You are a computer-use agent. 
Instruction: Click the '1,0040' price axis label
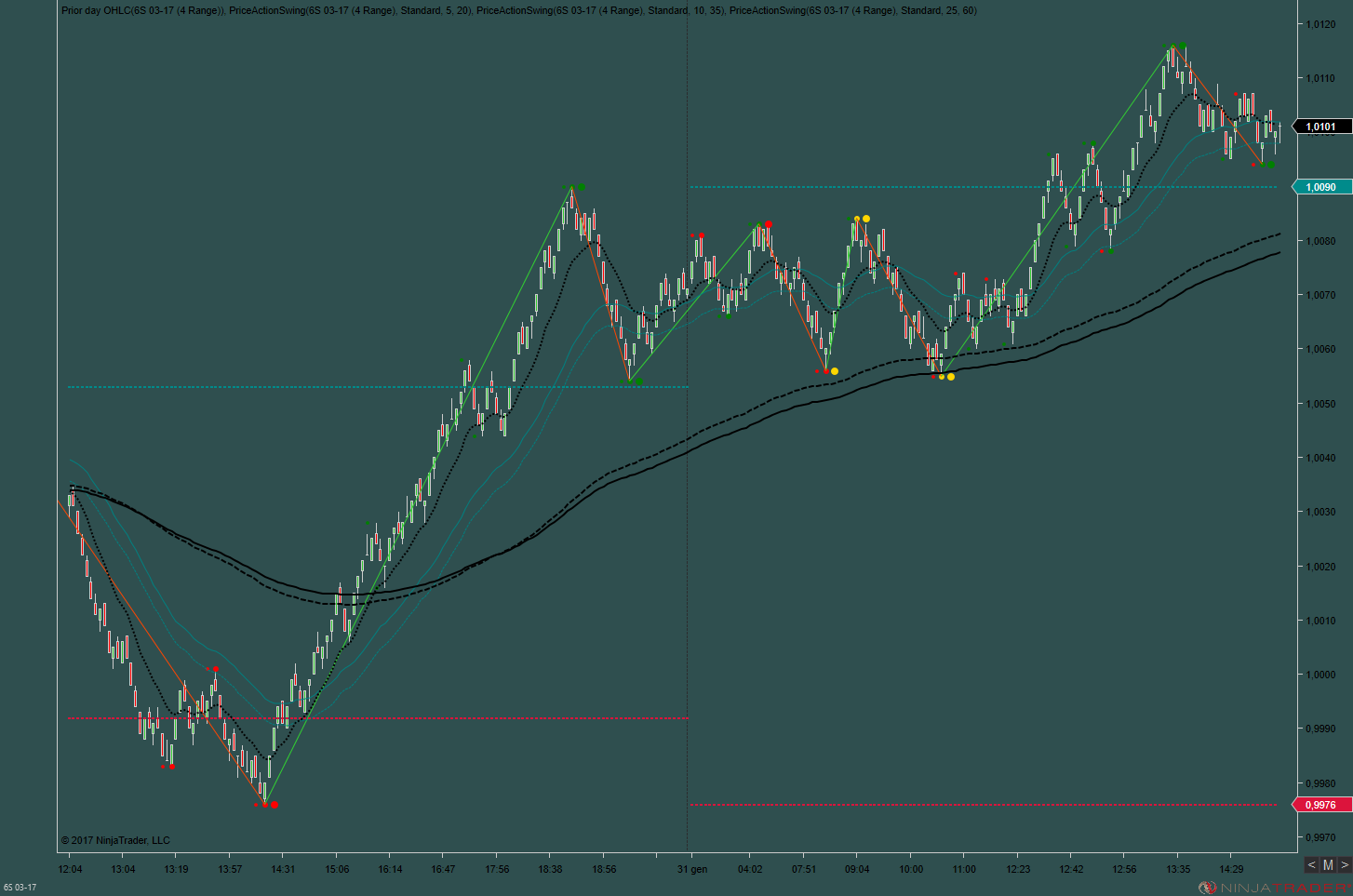[x=1320, y=458]
